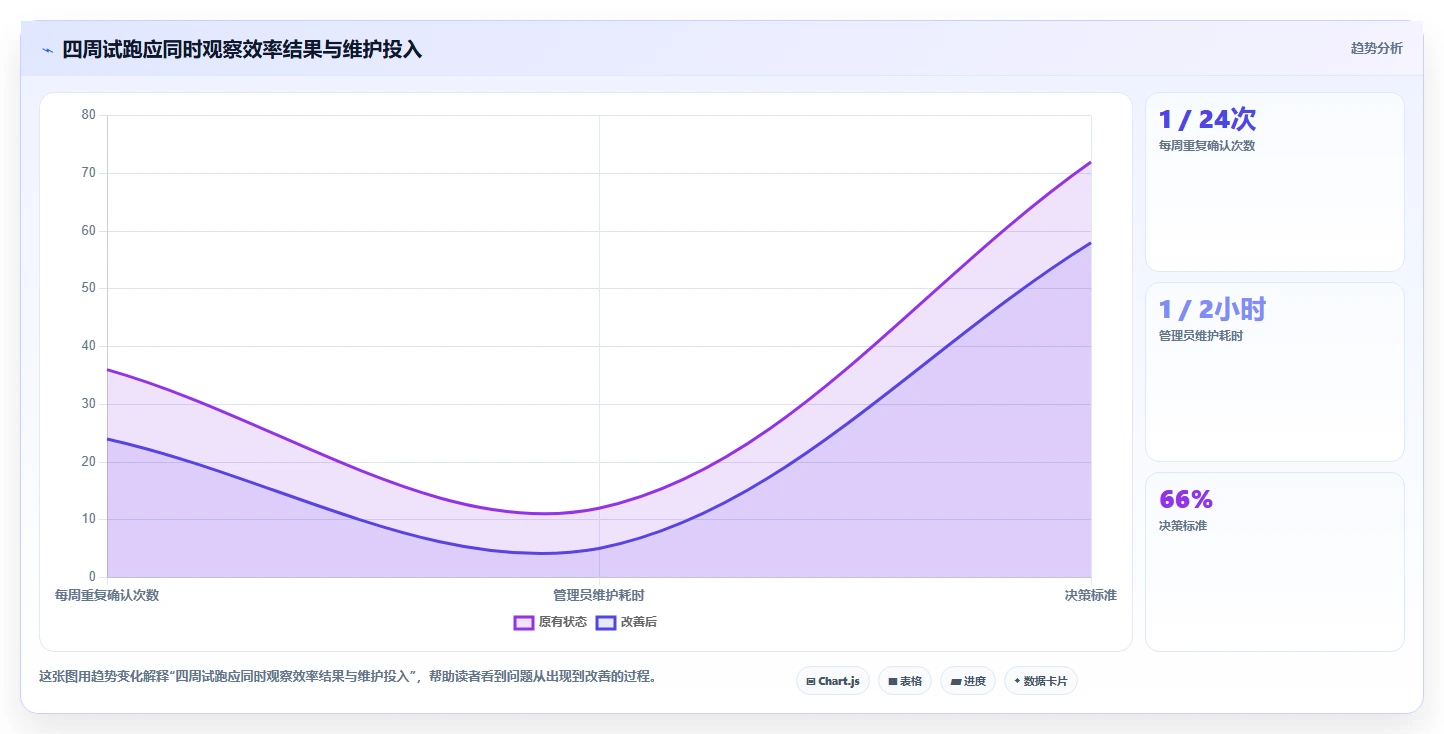Click the trend icon beside the chart title

[x=47, y=50]
